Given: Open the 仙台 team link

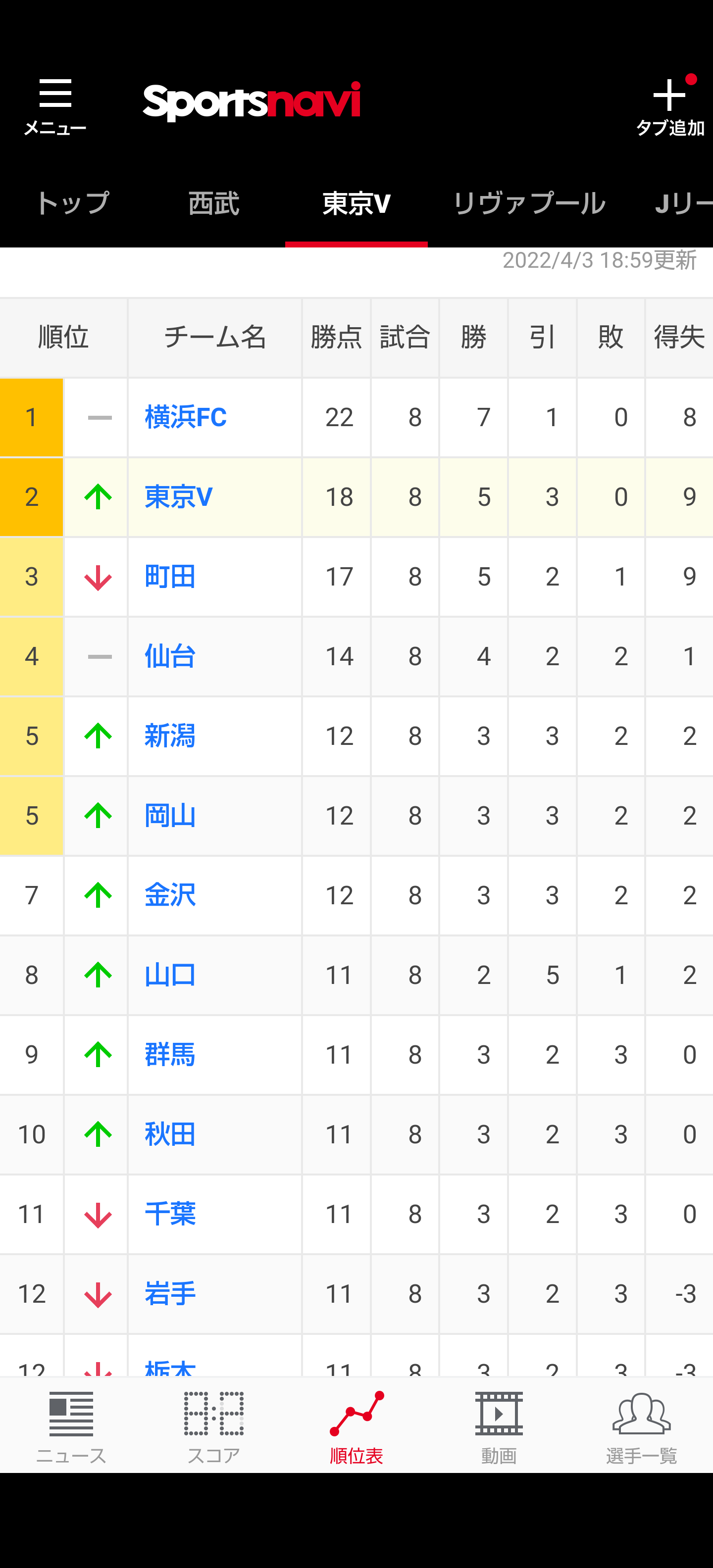Looking at the screenshot, I should pyautogui.click(x=170, y=656).
